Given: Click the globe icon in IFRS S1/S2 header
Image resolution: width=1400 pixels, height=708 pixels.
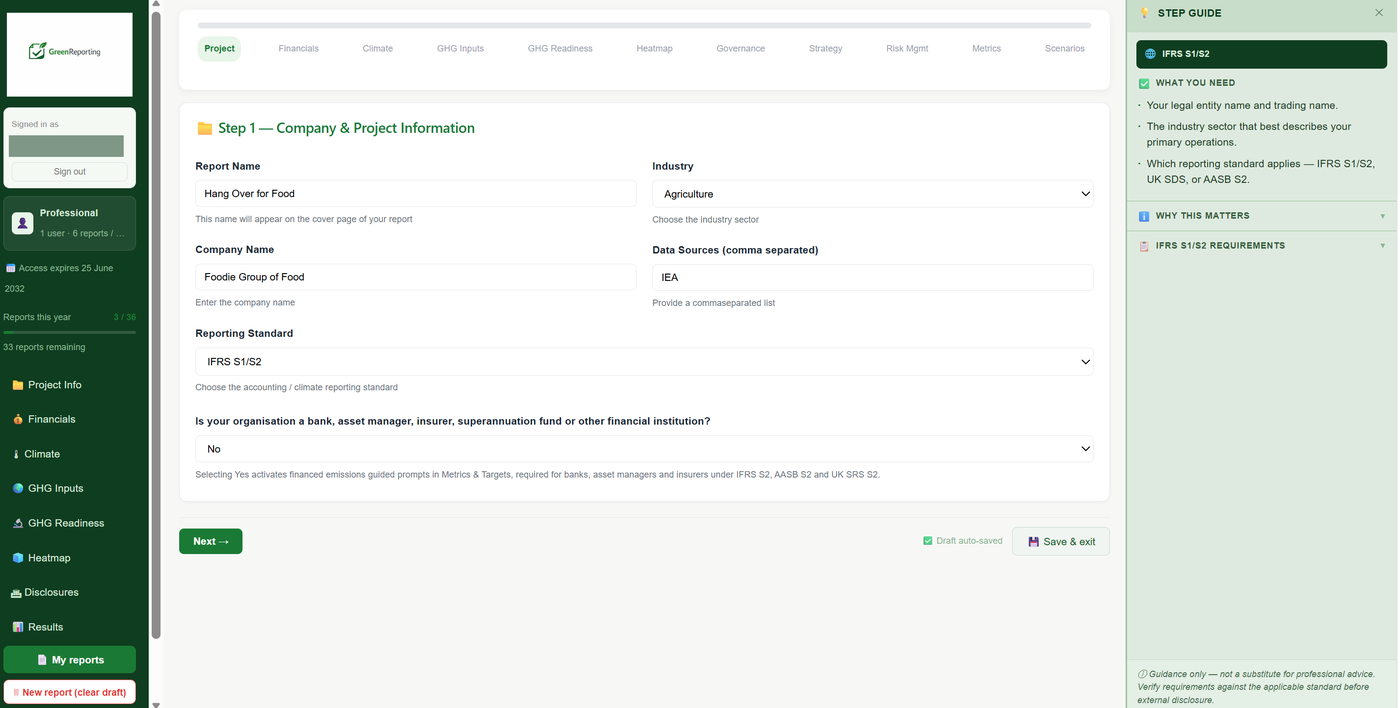Looking at the screenshot, I should click(1150, 54).
